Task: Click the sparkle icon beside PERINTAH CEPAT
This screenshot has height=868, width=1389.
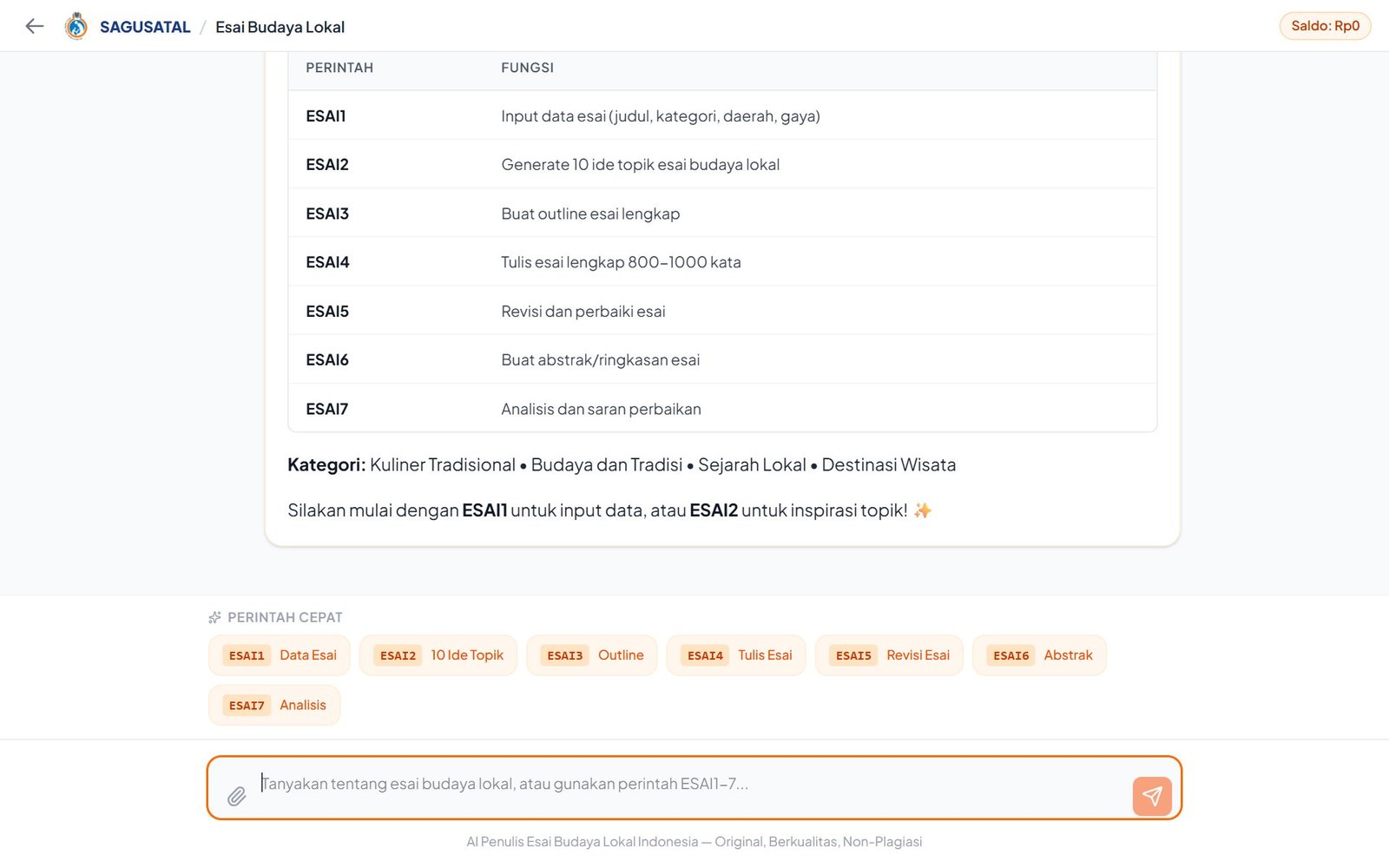Action: [214, 617]
